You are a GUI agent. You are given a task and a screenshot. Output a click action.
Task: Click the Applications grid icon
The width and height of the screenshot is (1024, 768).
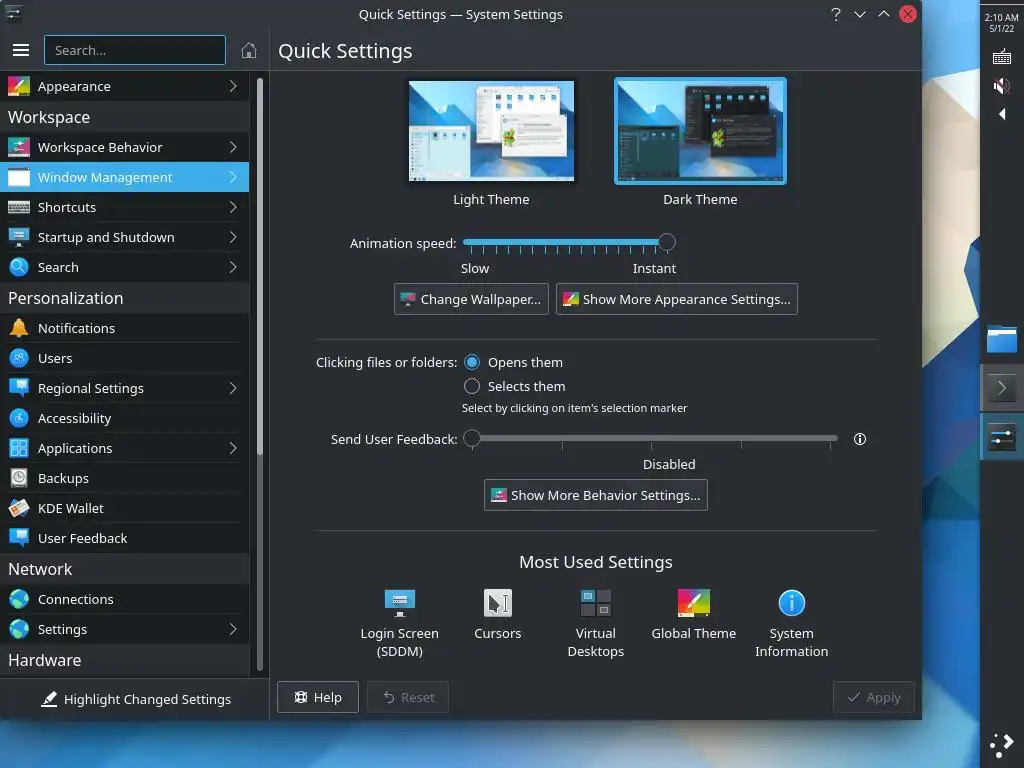pyautogui.click(x=18, y=448)
